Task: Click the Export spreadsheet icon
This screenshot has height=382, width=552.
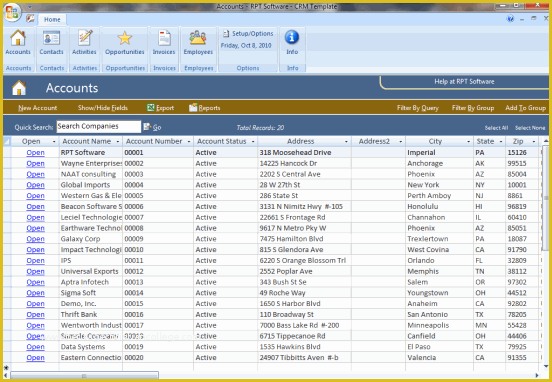Action: 151,108
